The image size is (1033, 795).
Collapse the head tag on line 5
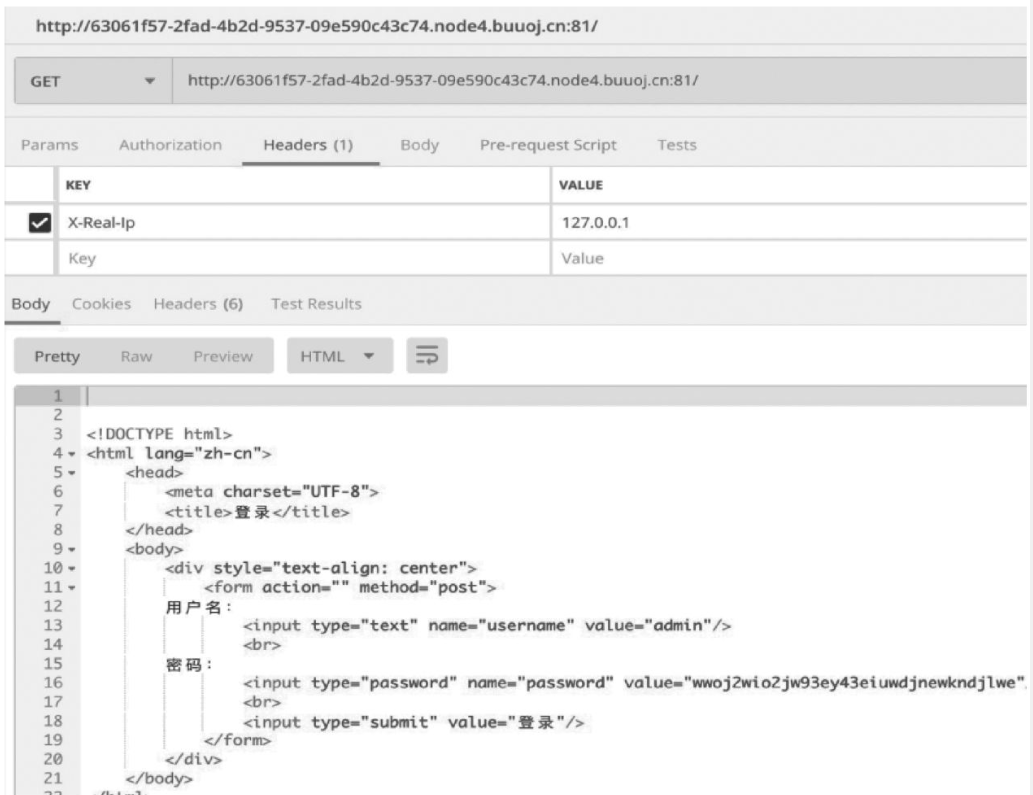coord(71,473)
